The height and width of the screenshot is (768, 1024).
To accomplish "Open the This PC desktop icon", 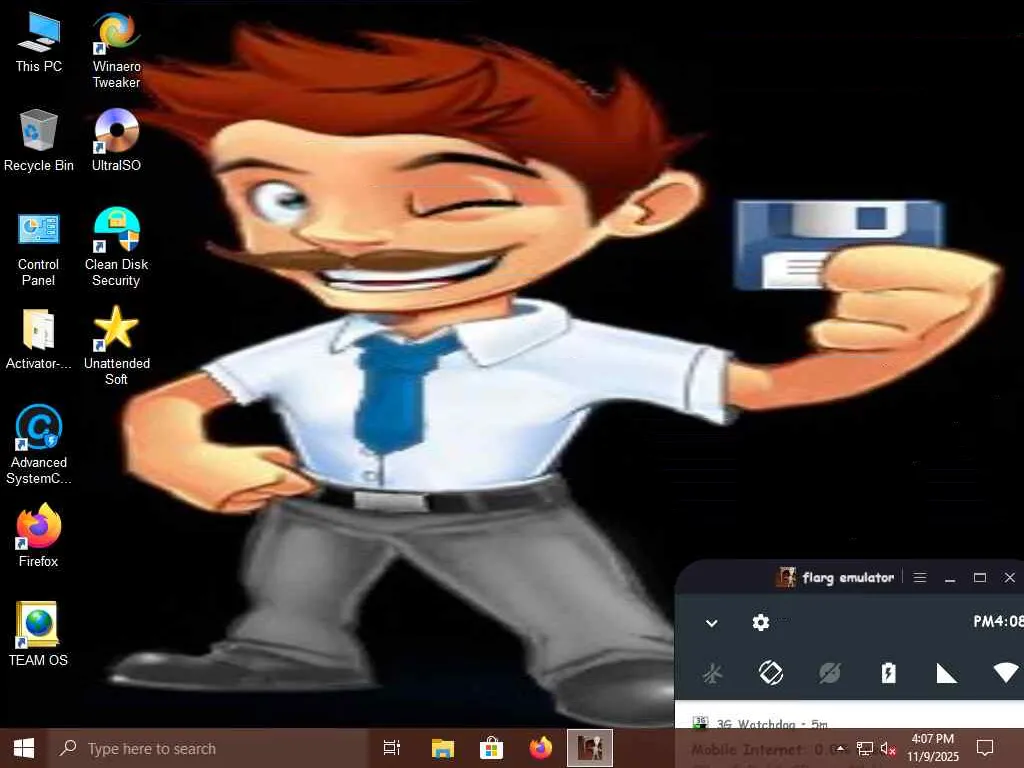I will click(x=39, y=43).
